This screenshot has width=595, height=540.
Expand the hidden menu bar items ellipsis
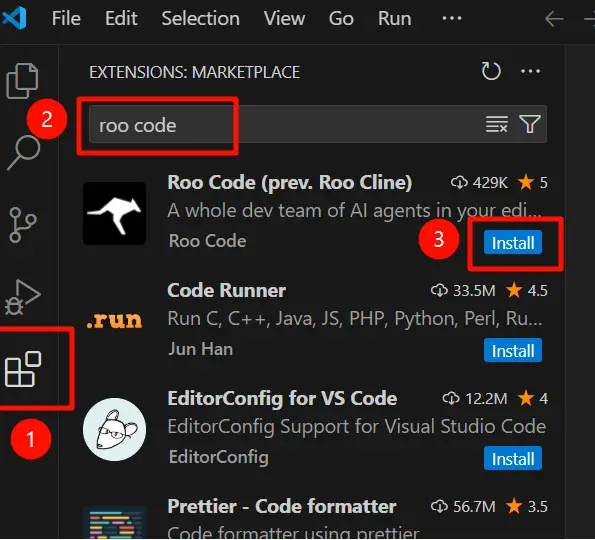coord(452,18)
